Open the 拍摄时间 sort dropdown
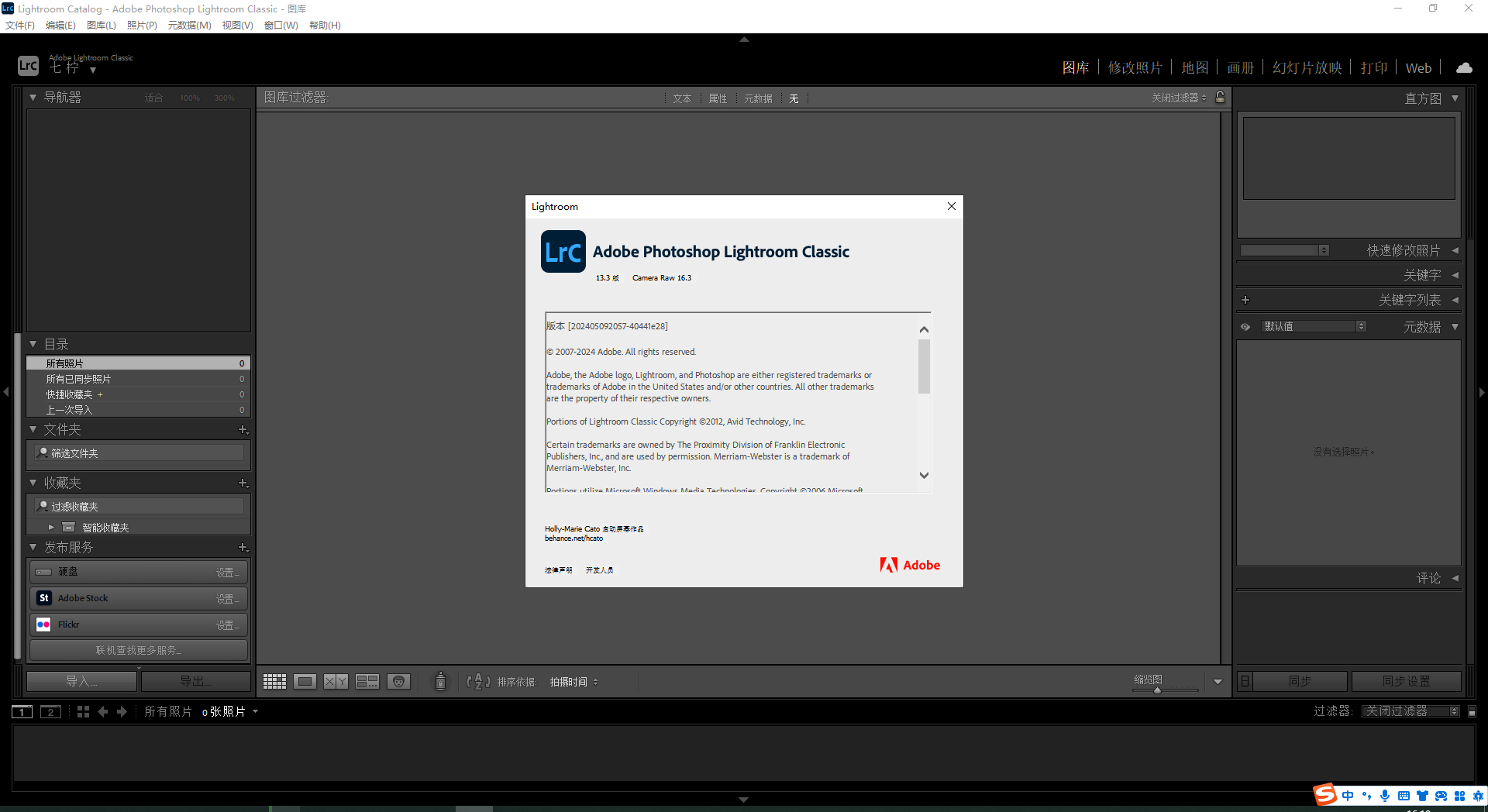Viewport: 1488px width, 812px height. point(573,682)
